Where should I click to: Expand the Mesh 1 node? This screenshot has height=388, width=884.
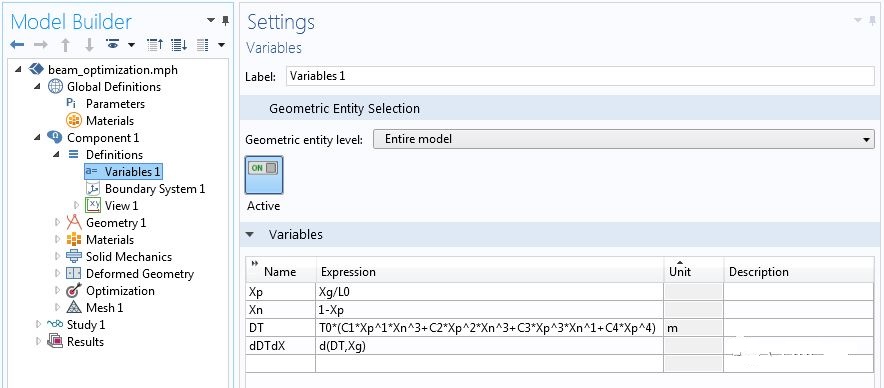[58, 307]
